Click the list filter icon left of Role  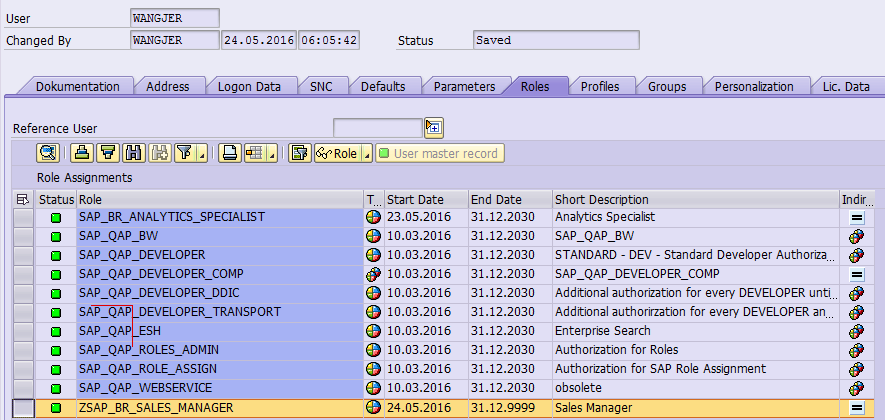(x=300, y=153)
